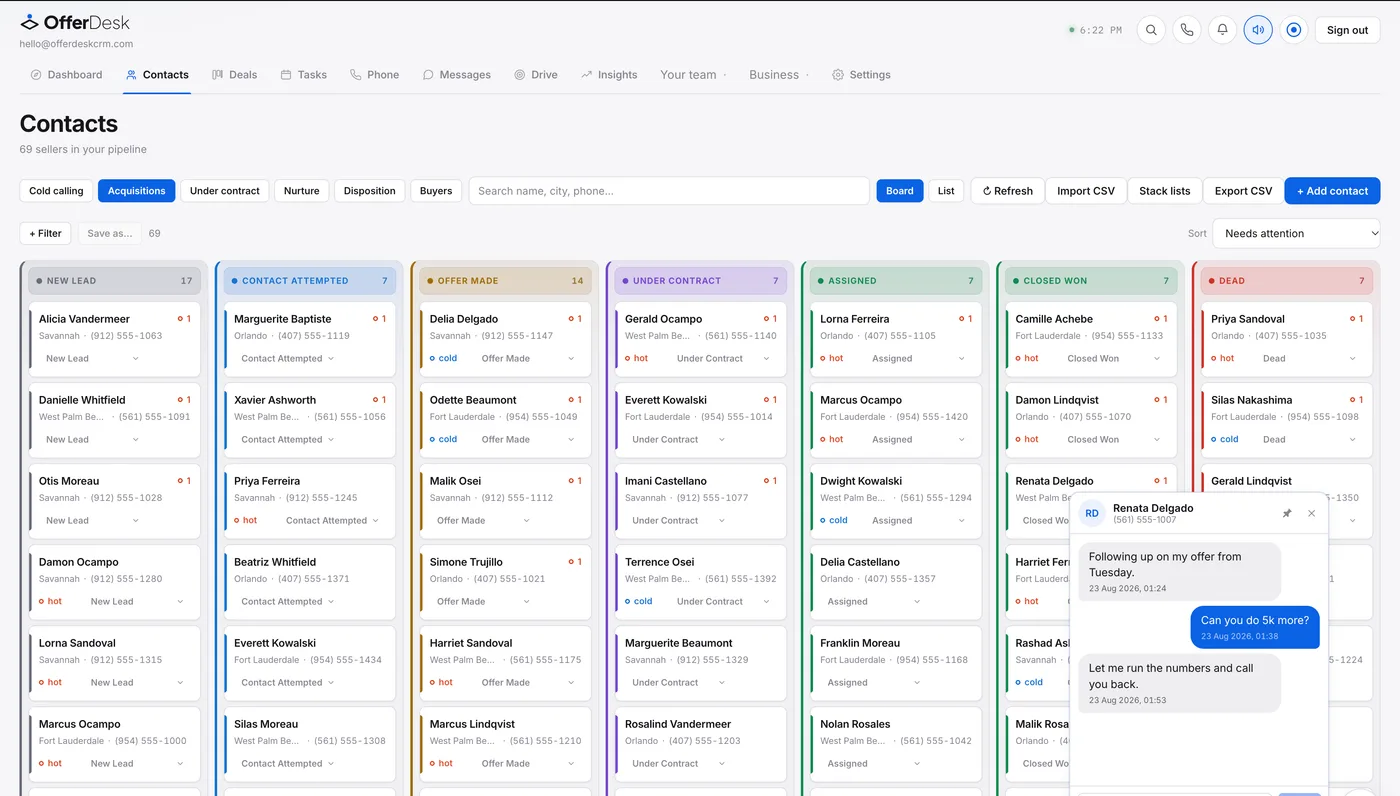
Task: Click the NEW LEAD column header
Action: pyautogui.click(x=115, y=281)
